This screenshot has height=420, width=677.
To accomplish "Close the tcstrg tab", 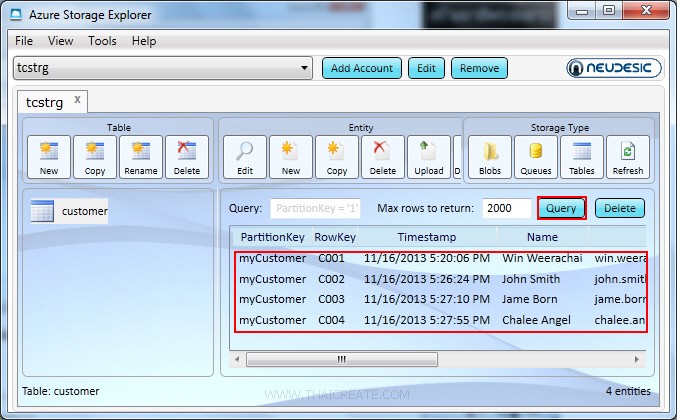I will 78,100.
